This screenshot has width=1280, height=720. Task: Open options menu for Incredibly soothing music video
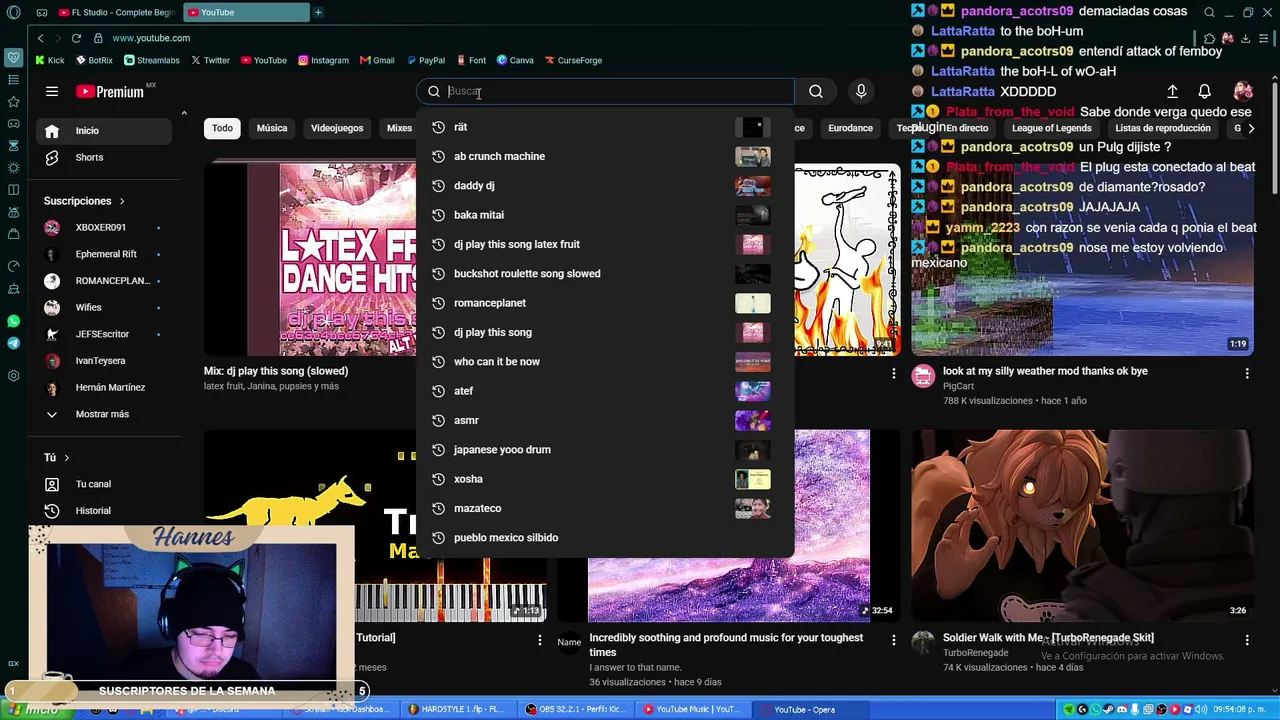pyautogui.click(x=894, y=639)
